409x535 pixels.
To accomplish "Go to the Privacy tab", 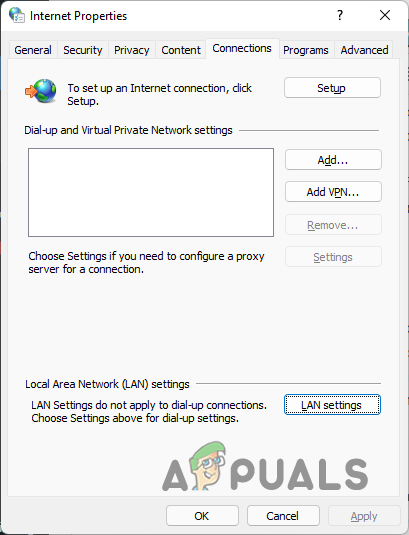I will coord(132,50).
